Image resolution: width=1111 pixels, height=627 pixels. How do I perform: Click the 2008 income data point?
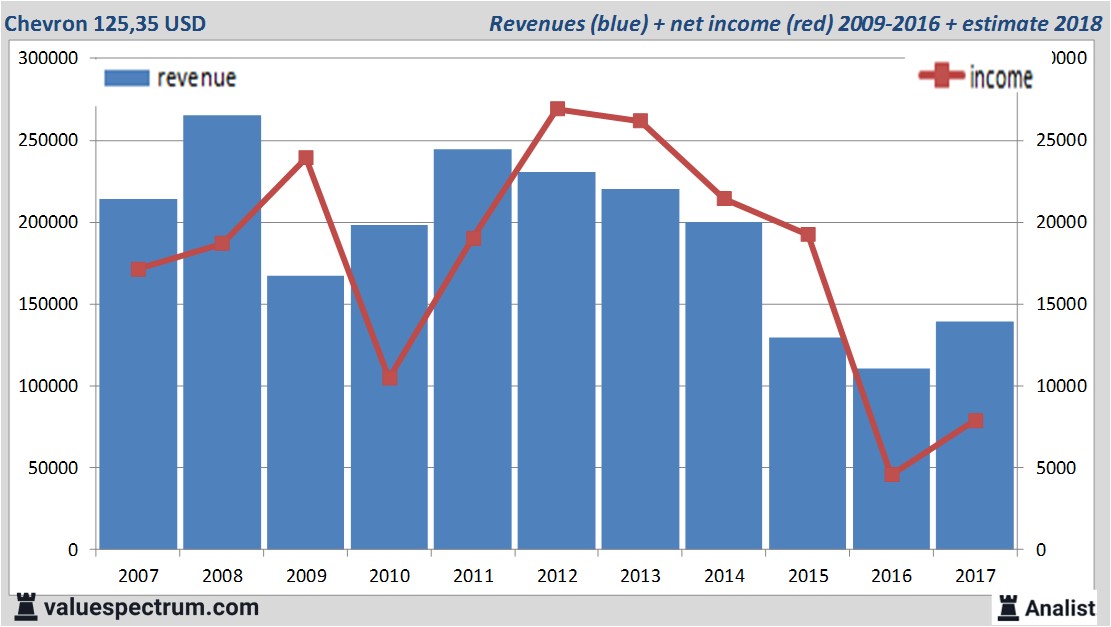point(222,244)
